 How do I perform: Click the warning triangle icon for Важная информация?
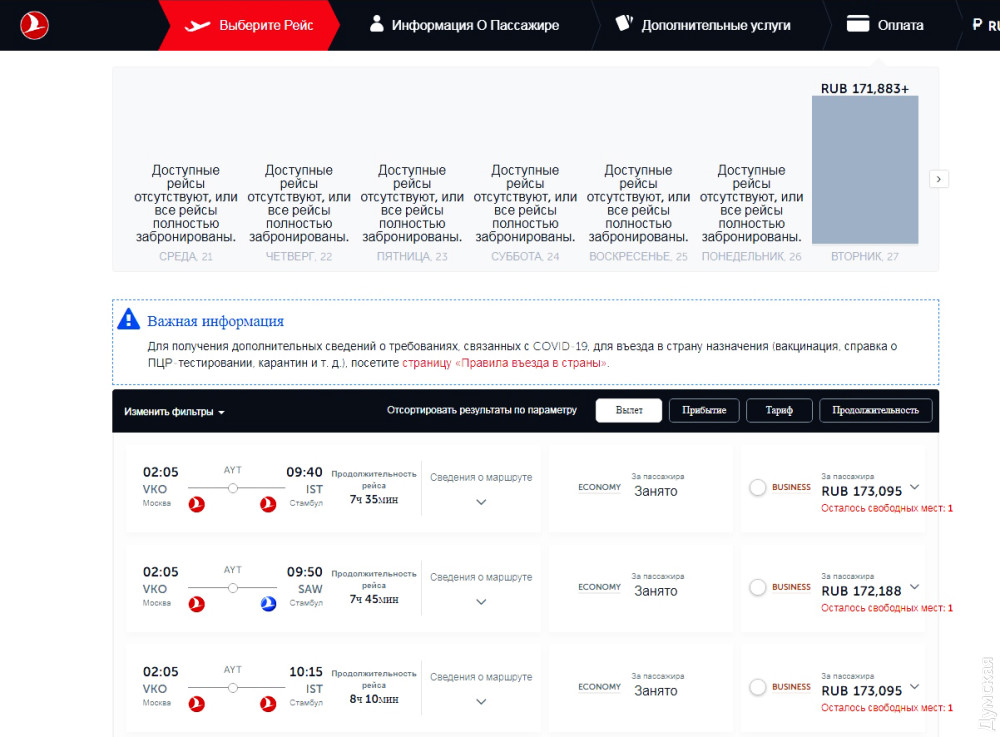pos(129,320)
